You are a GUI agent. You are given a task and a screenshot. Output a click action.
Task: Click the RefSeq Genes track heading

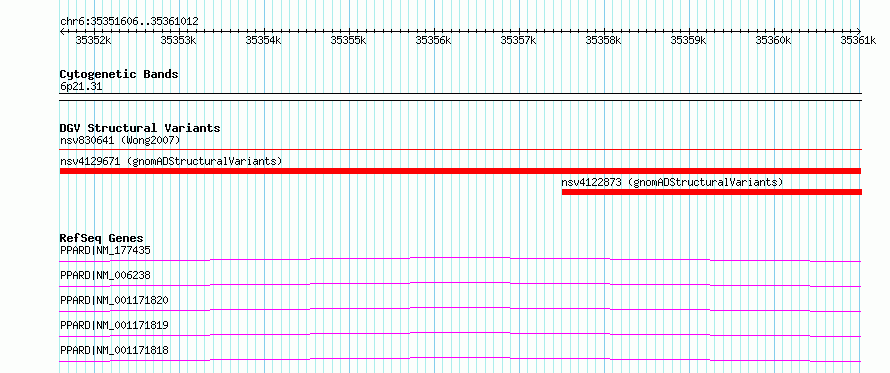102,238
